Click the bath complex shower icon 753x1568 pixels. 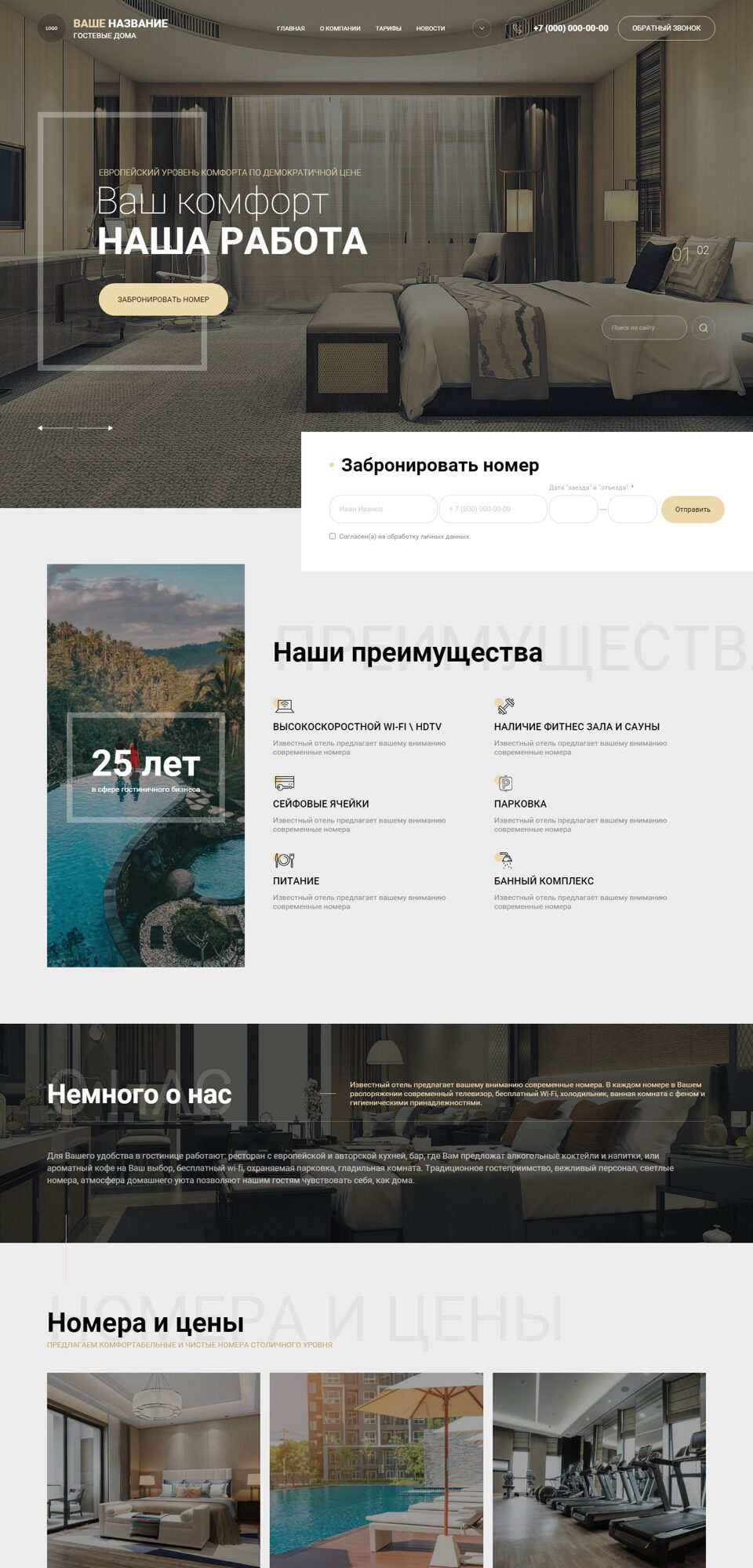(x=504, y=860)
